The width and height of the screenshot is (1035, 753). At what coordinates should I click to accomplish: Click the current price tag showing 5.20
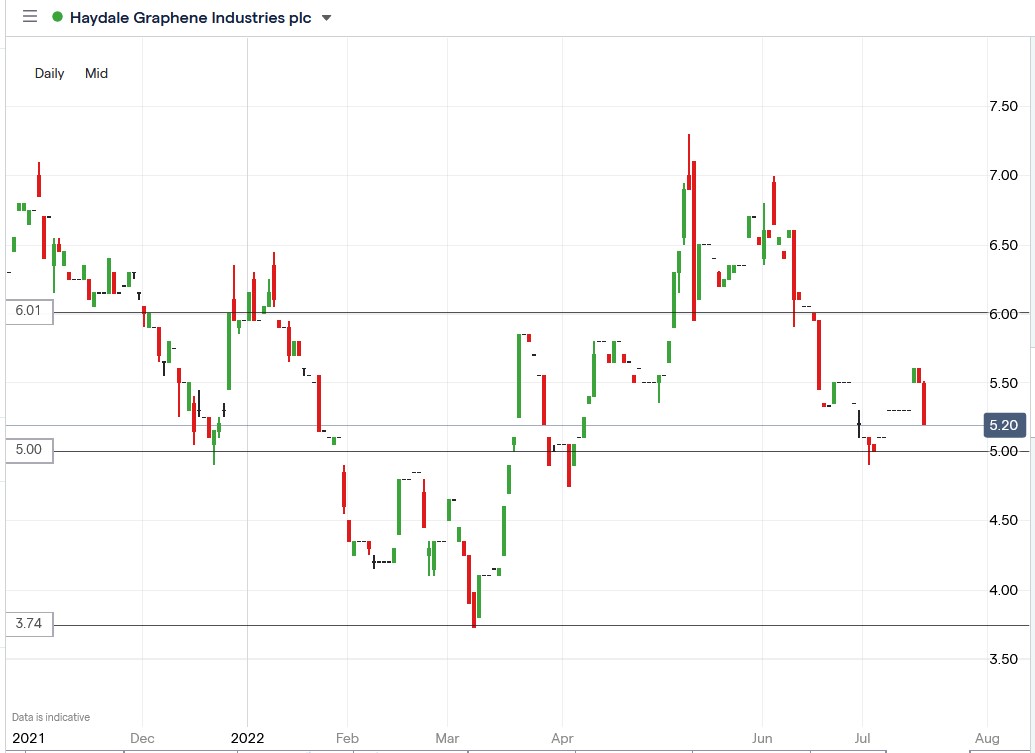point(1007,424)
